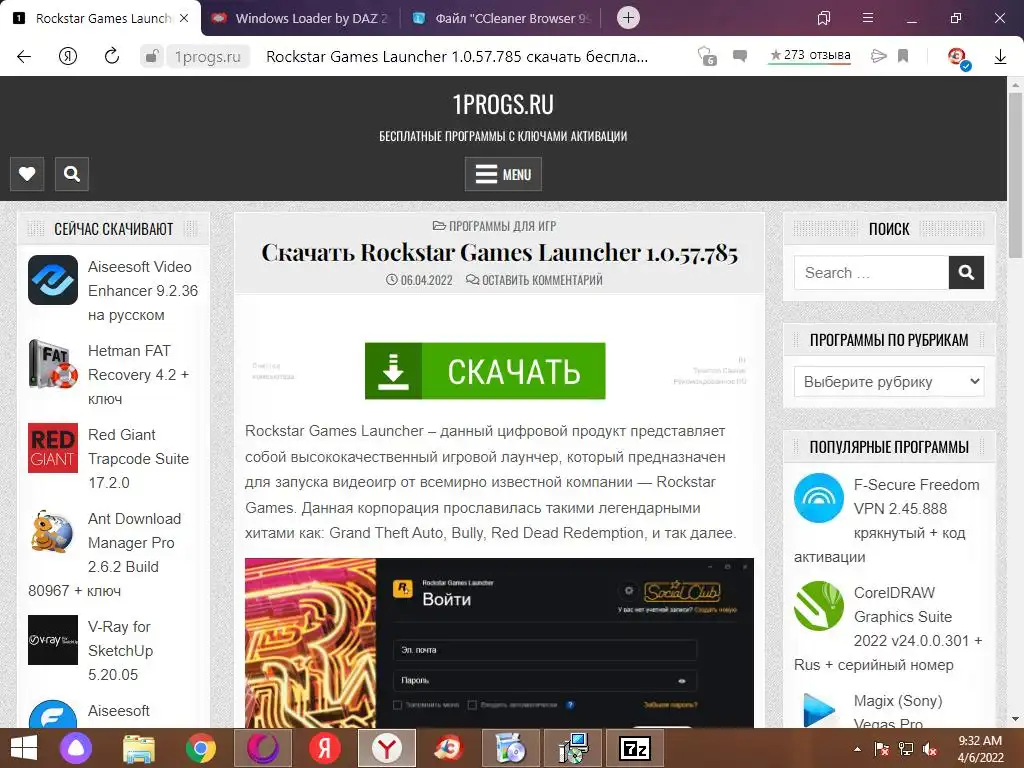1024x768 pixels.
Task: Open the browser hamburger settings menu
Action: (868, 18)
